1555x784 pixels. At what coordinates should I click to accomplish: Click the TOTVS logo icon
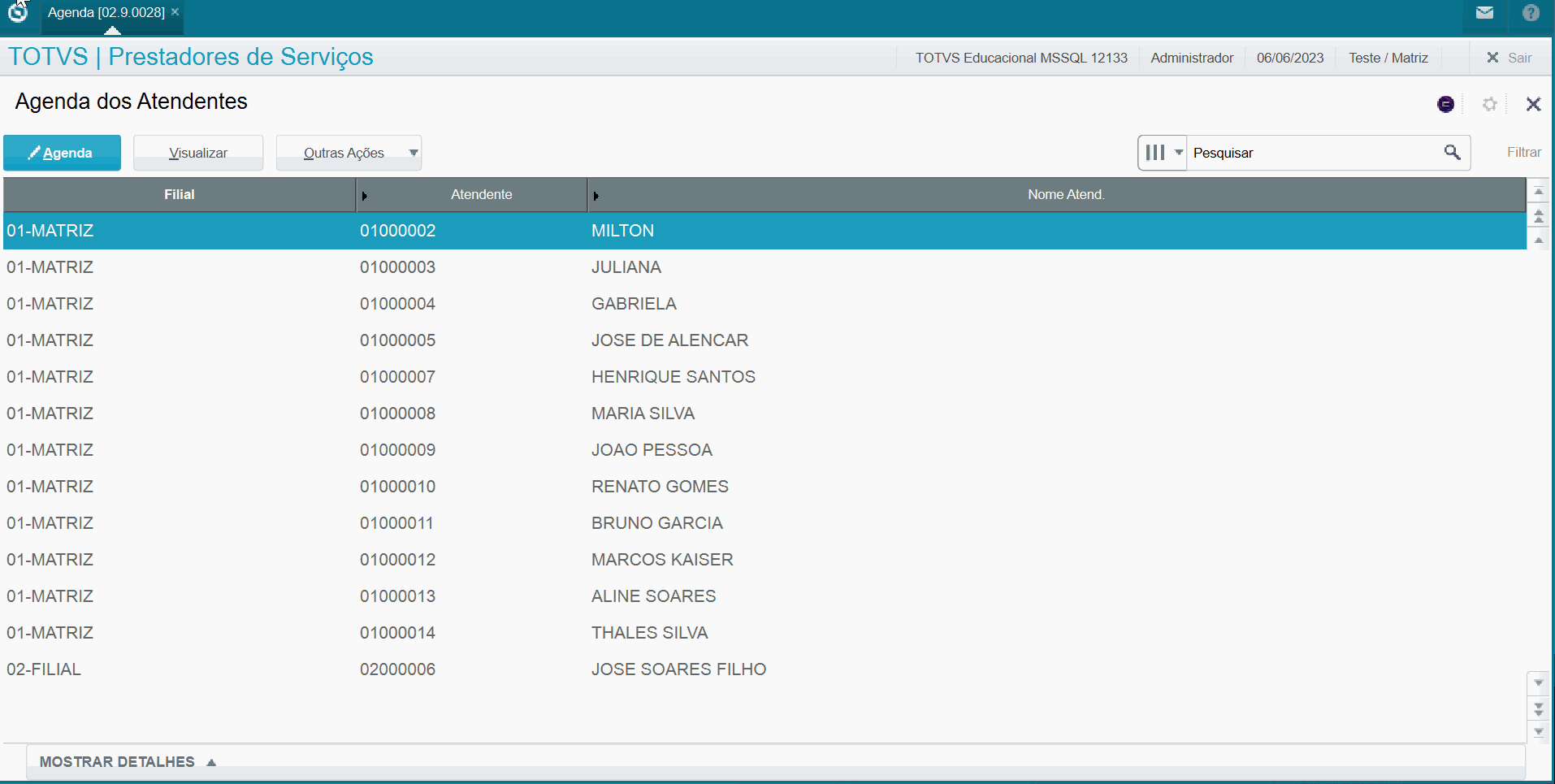18,12
